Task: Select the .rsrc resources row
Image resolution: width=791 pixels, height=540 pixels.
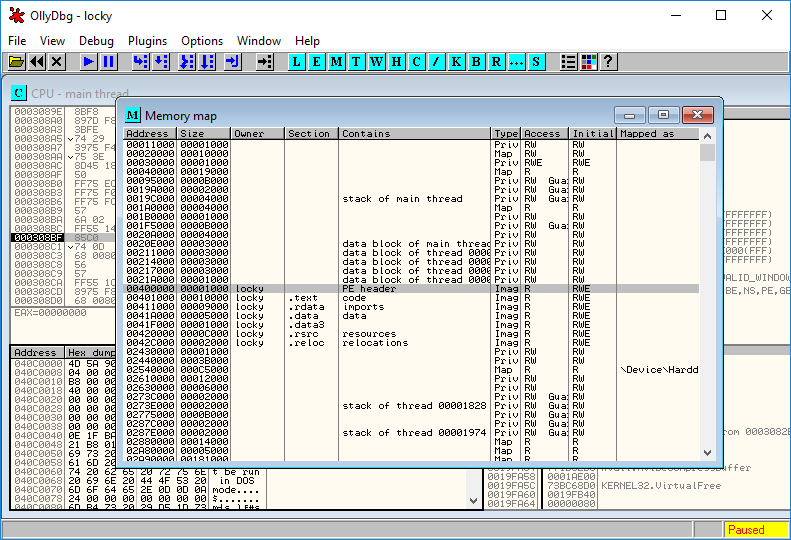Action: click(x=411, y=334)
